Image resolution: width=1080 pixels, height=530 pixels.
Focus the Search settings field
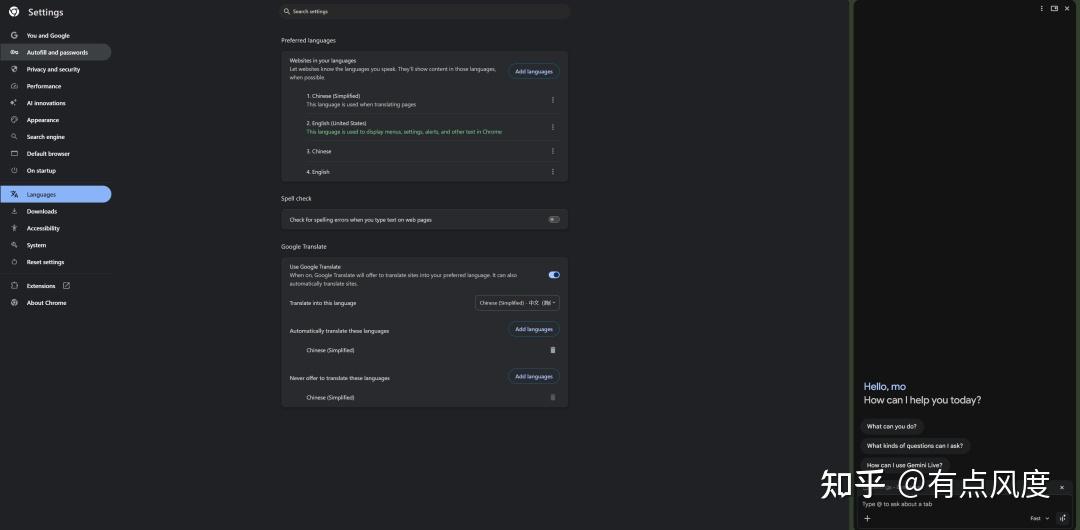(425, 12)
